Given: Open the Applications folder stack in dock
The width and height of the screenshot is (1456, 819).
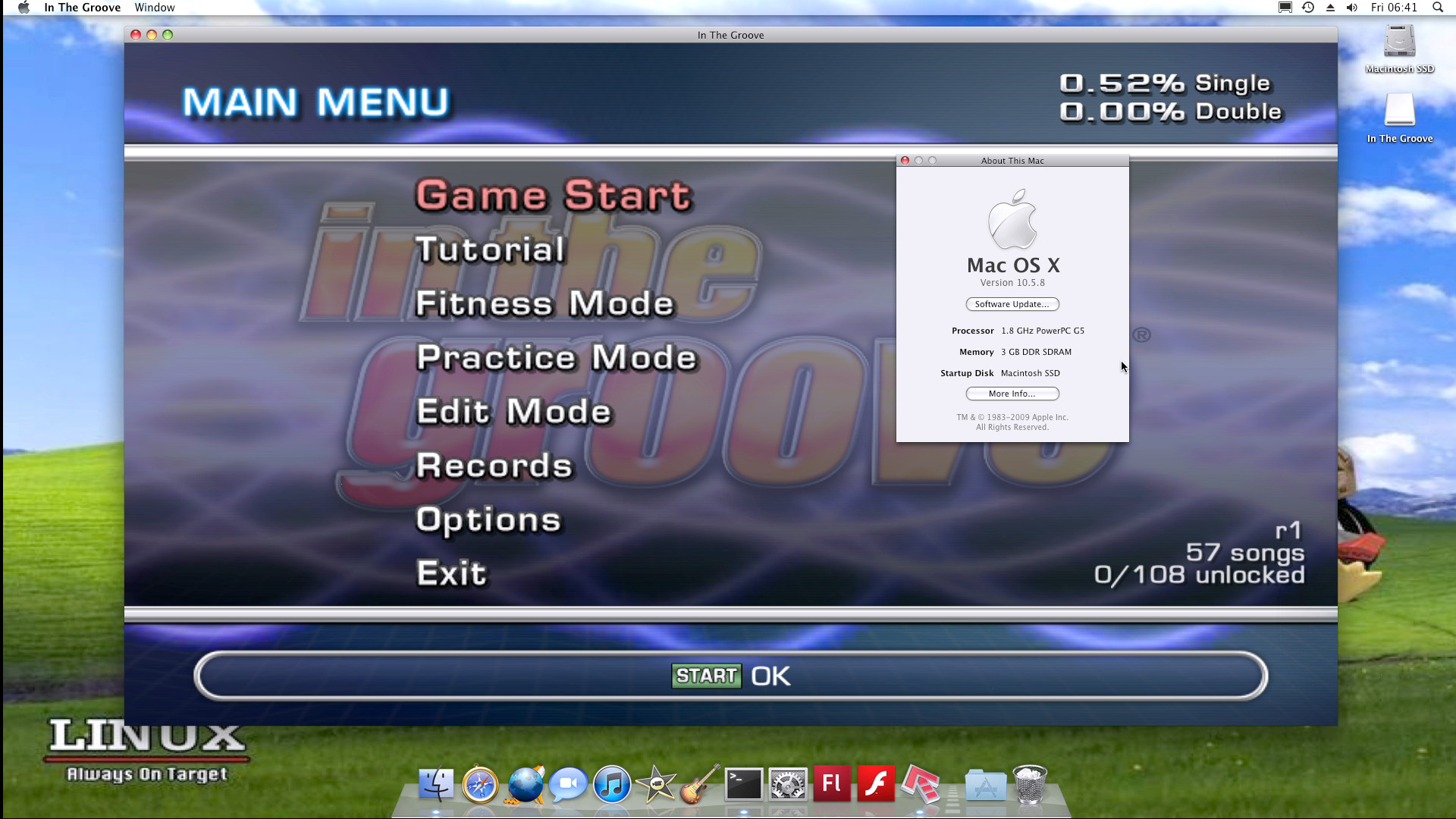Looking at the screenshot, I should click(985, 786).
